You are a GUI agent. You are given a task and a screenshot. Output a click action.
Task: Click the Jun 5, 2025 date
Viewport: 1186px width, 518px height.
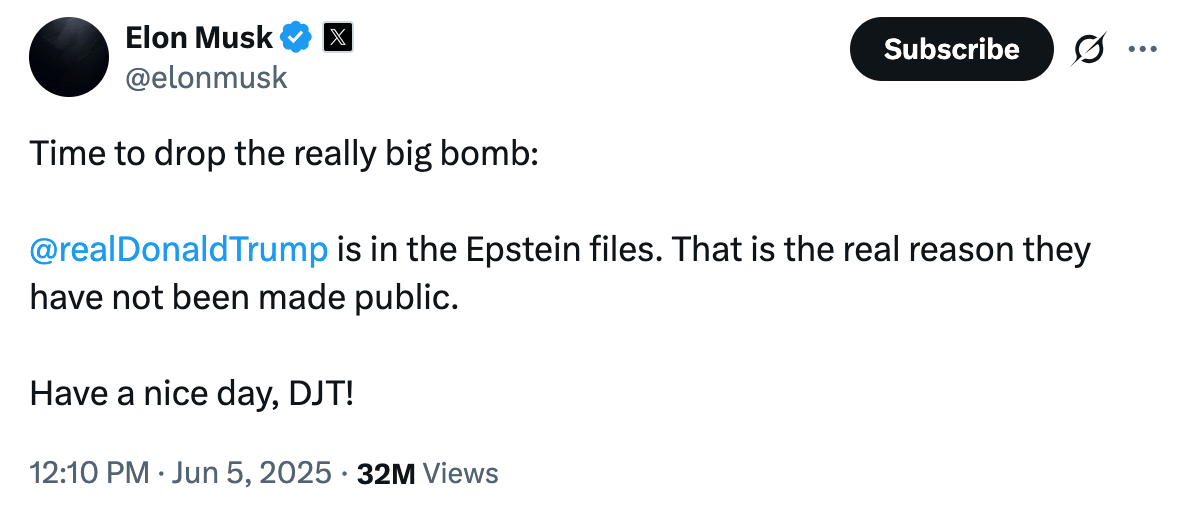252,473
